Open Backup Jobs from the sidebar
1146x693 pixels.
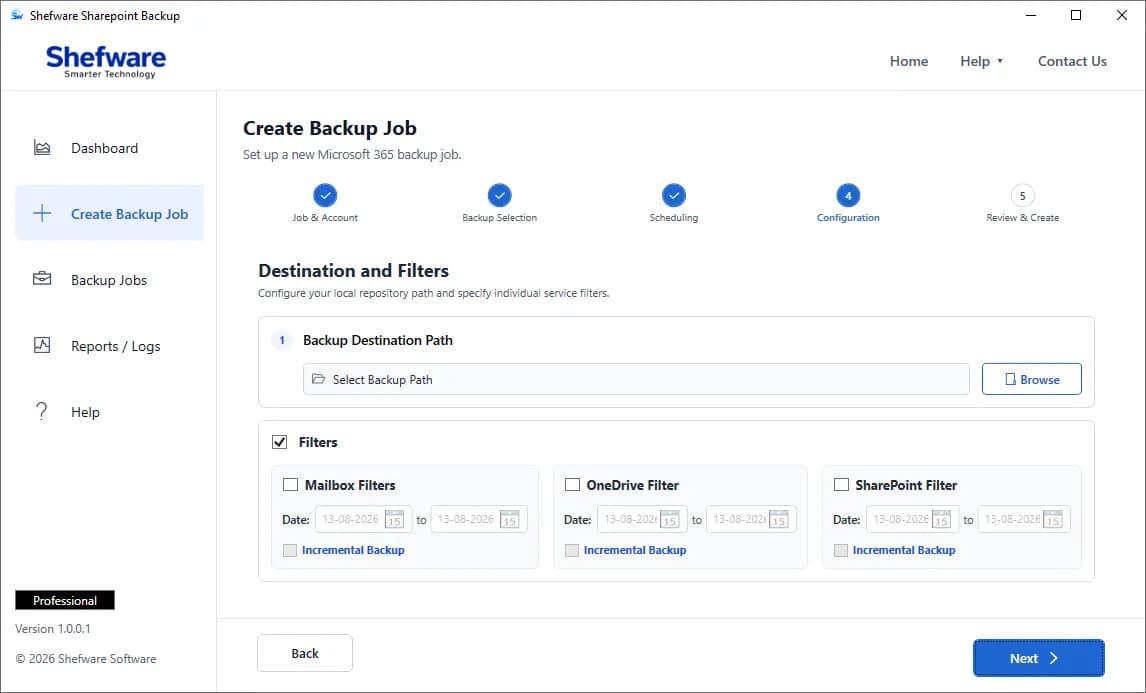pyautogui.click(x=110, y=280)
